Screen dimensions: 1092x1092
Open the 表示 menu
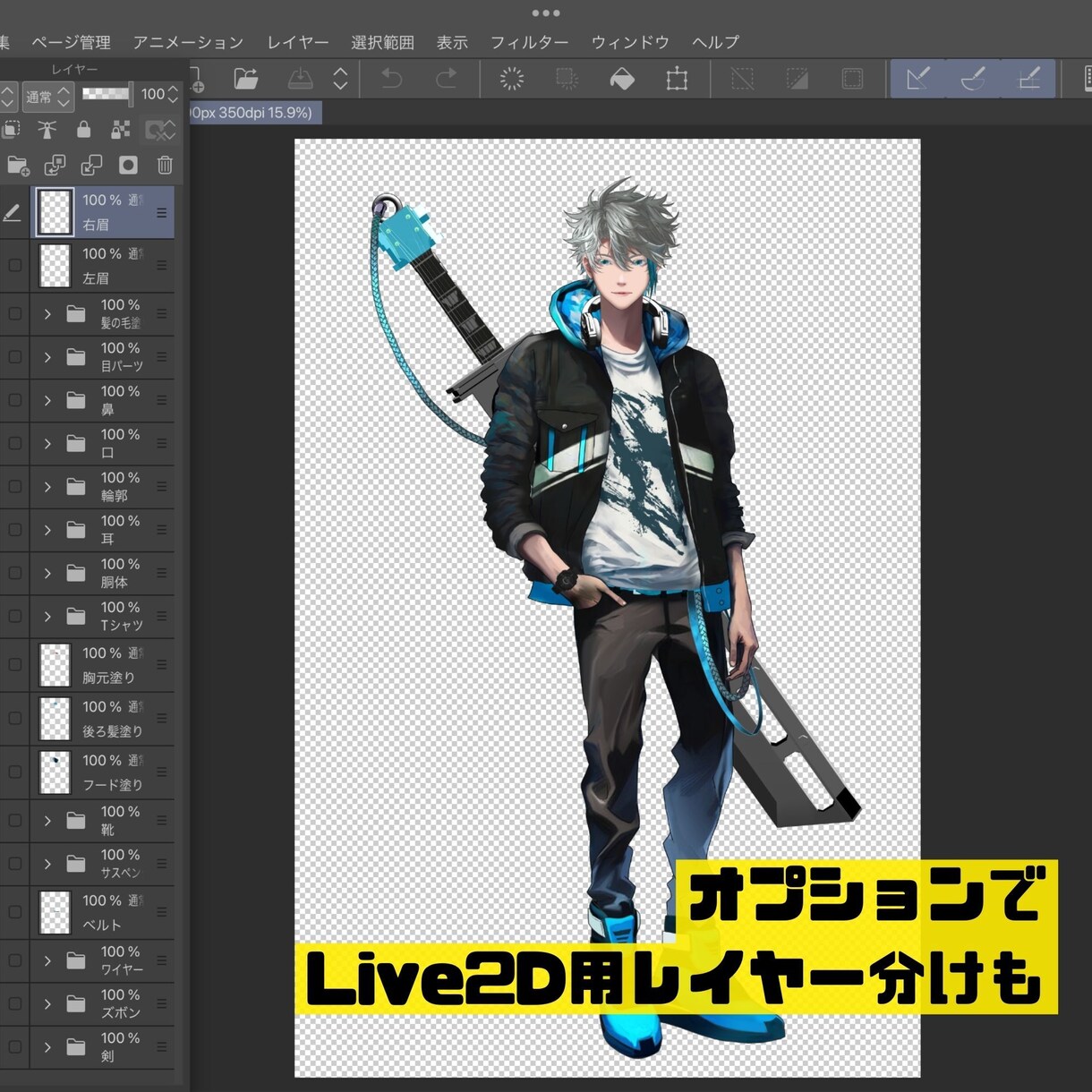pos(452,42)
